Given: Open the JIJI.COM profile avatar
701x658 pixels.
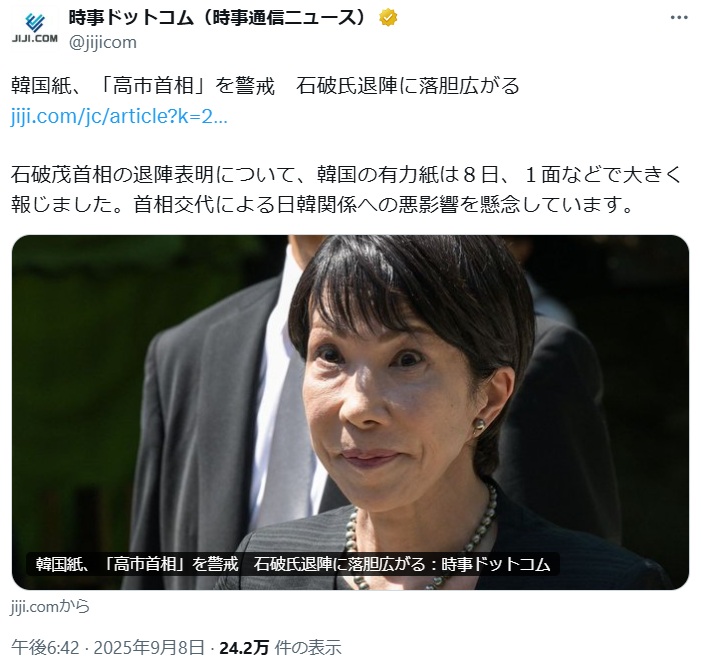Looking at the screenshot, I should click(35, 28).
